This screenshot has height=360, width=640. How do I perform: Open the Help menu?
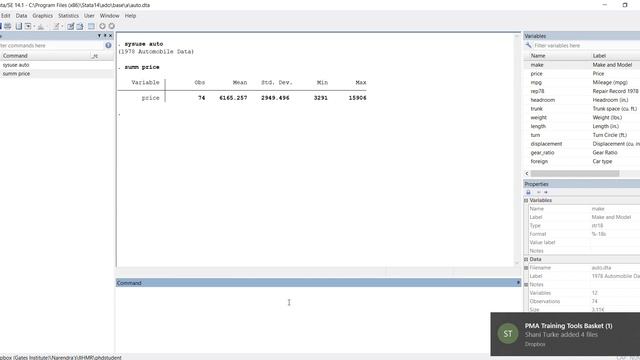click(130, 16)
